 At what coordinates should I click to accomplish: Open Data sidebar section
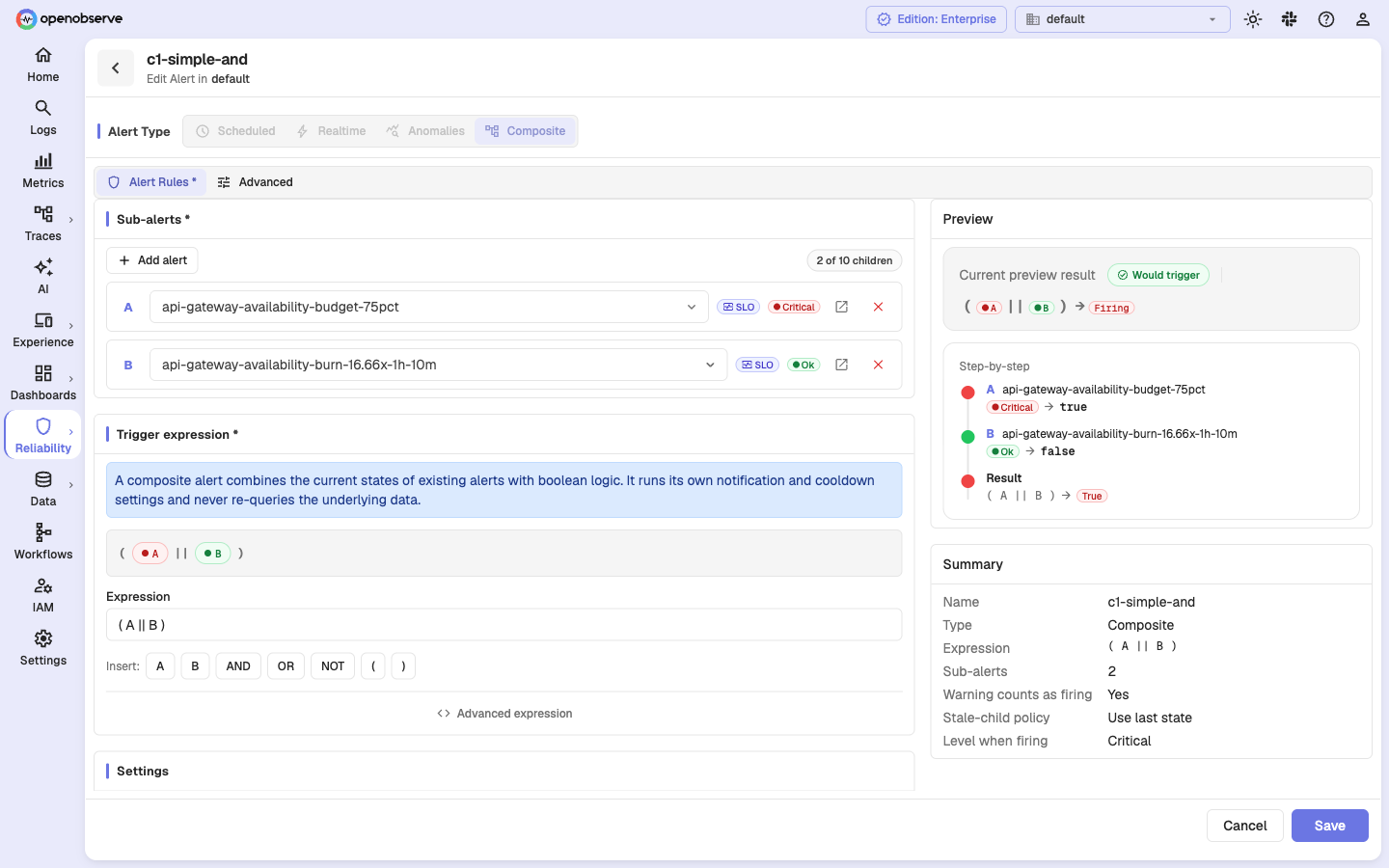point(42,489)
